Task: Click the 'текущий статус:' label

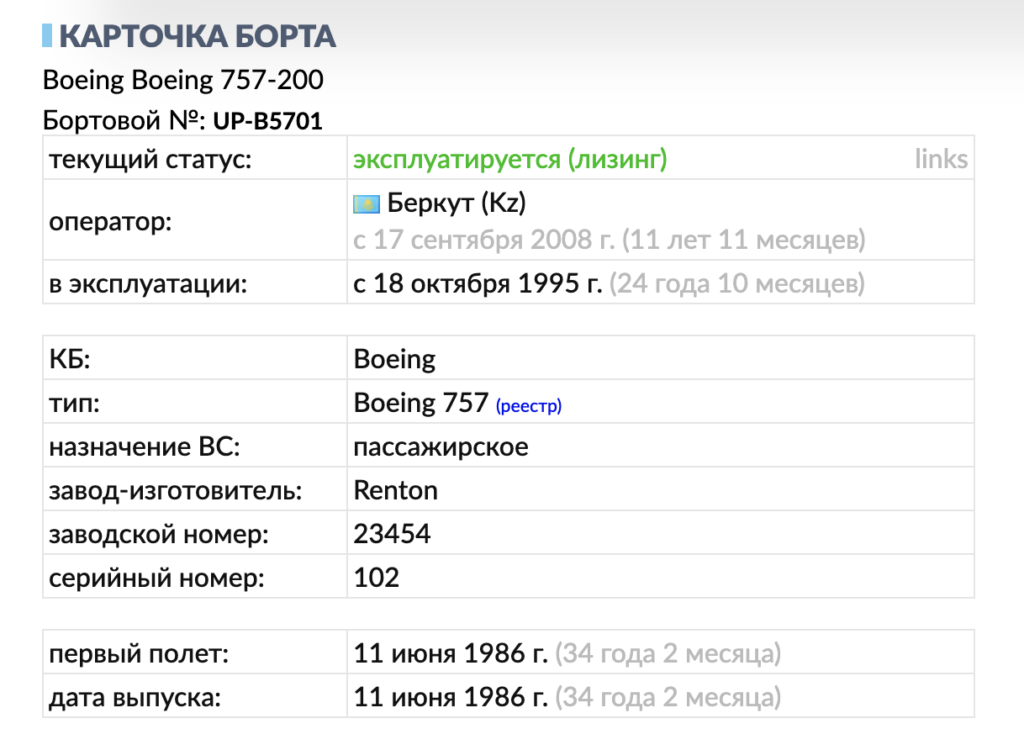Action: (150, 159)
